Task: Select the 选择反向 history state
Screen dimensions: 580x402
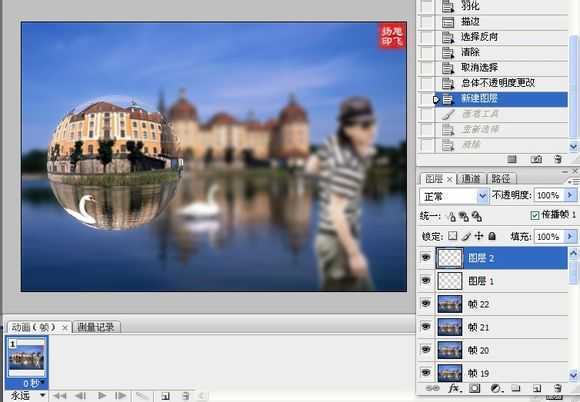Action: 502,37
